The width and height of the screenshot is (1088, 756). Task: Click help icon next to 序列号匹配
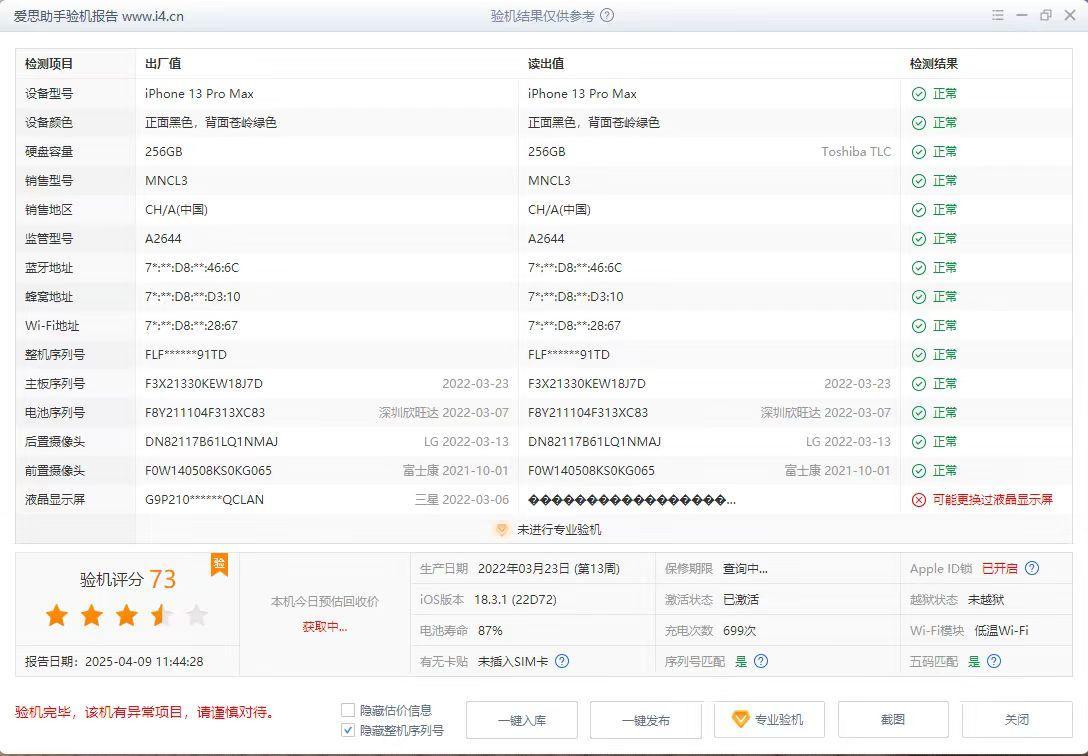(x=761, y=661)
